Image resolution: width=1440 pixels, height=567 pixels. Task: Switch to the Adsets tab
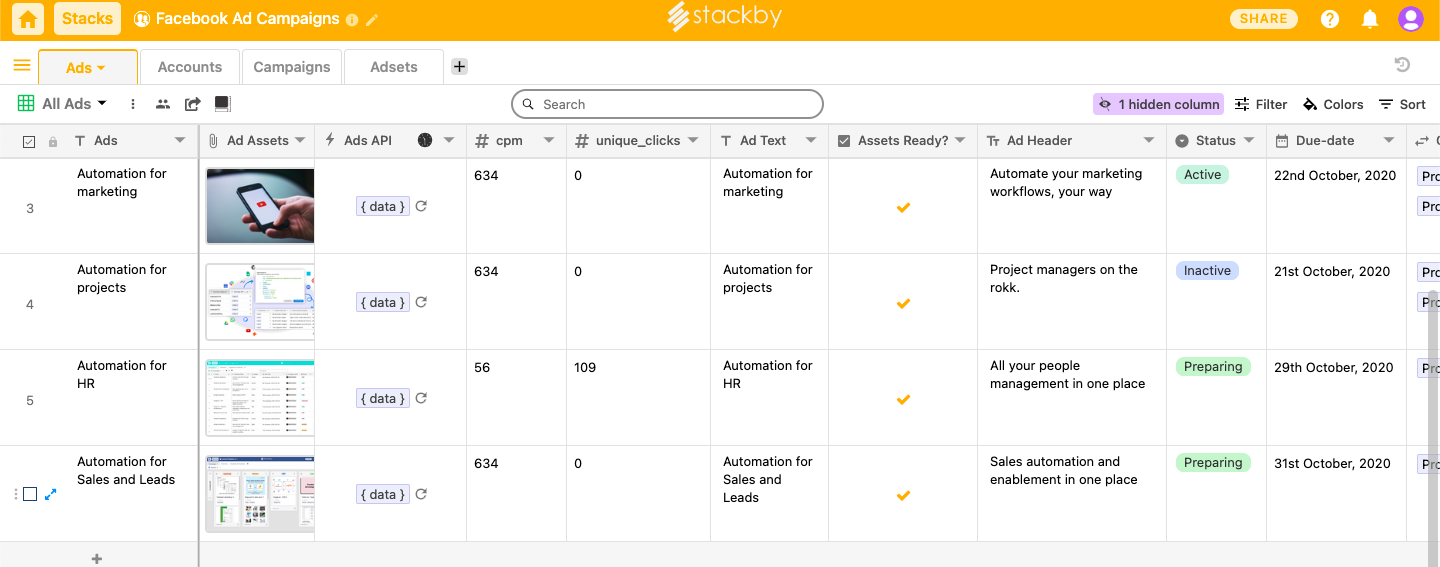[x=394, y=67]
